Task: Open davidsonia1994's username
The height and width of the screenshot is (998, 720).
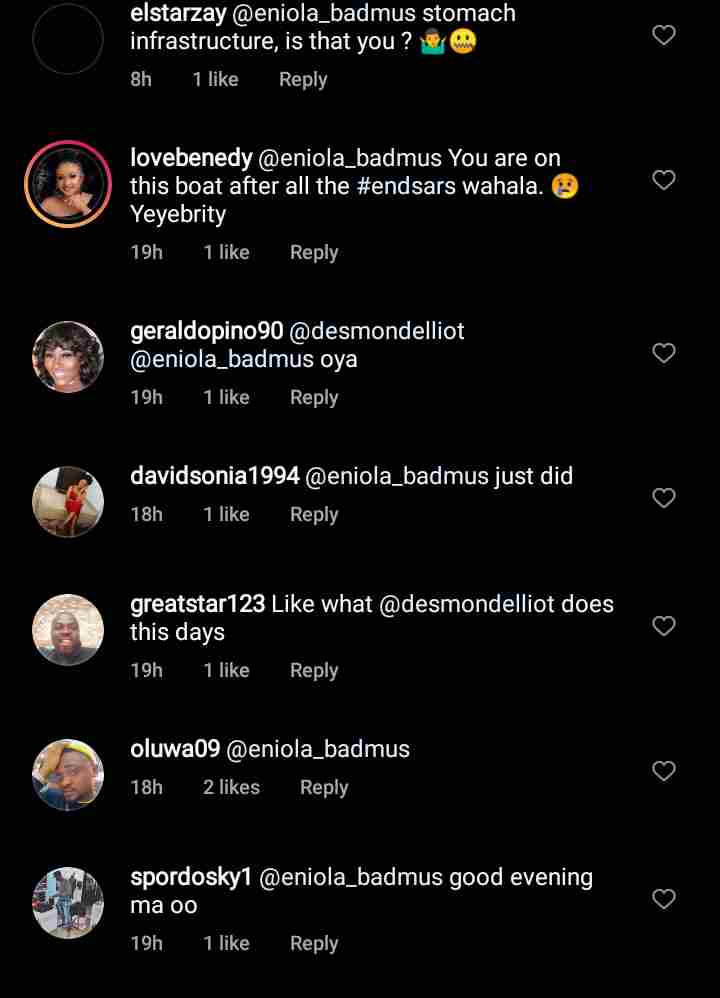Action: (215, 476)
